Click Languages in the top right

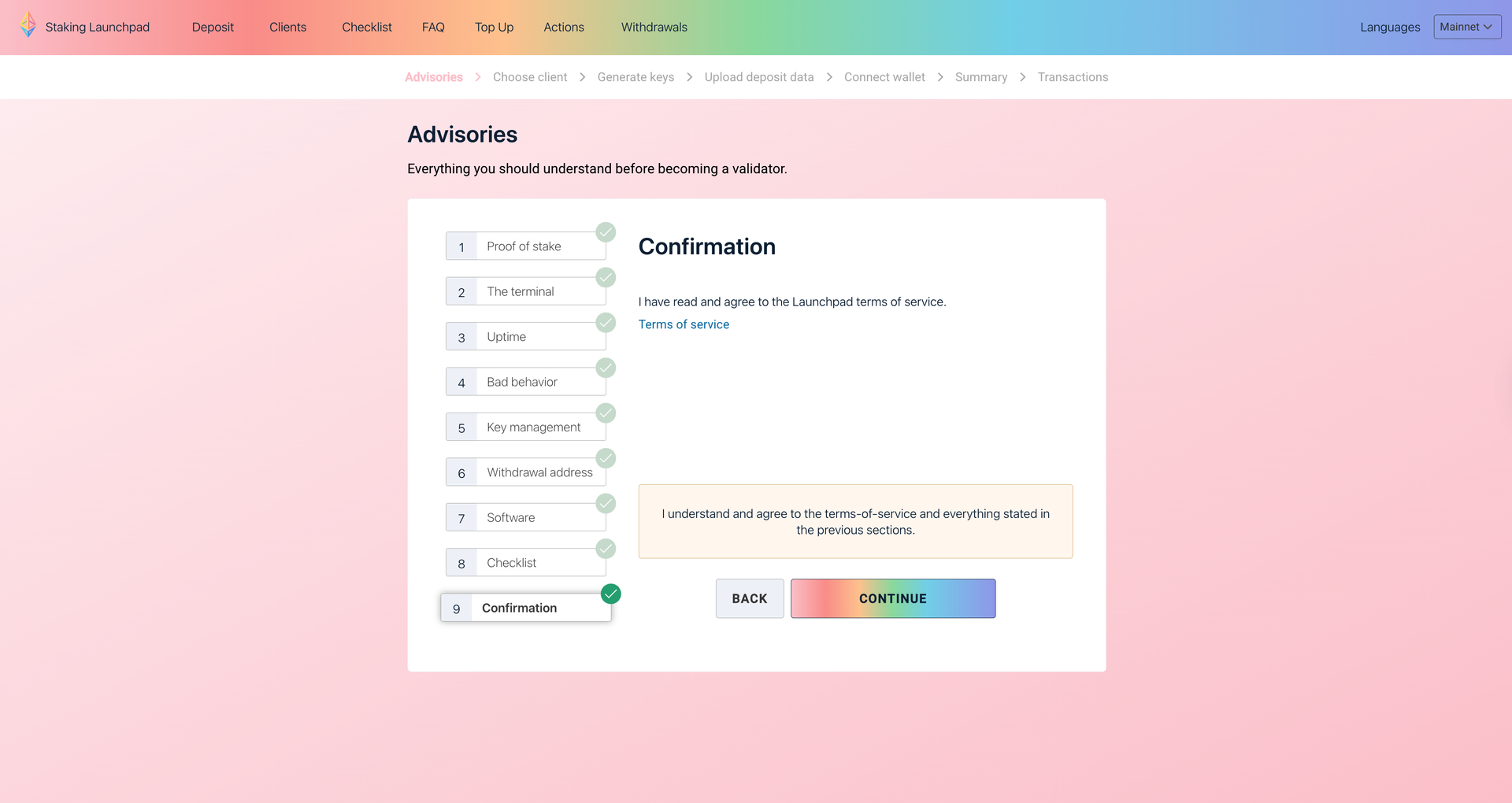click(1389, 26)
